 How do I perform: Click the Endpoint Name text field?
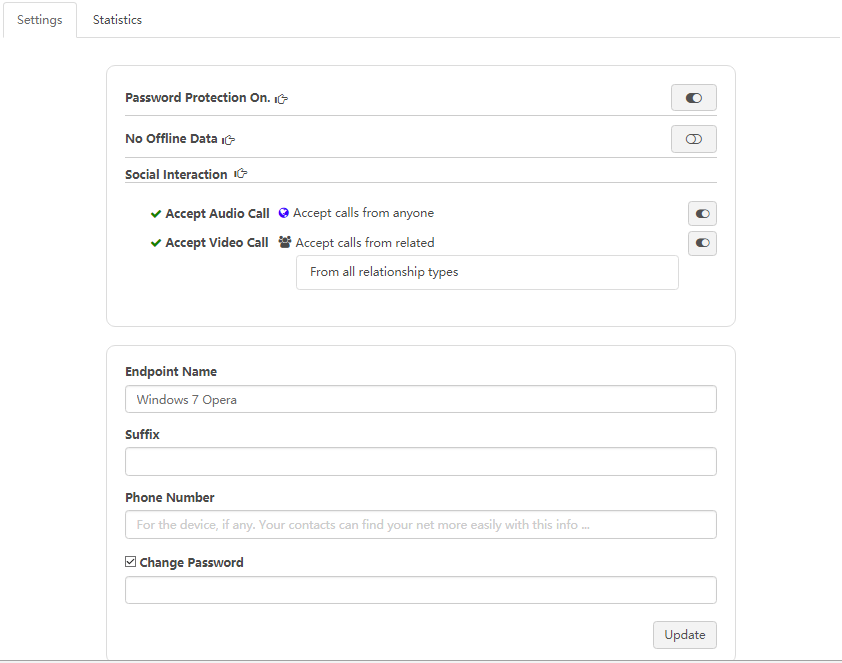[x=420, y=399]
